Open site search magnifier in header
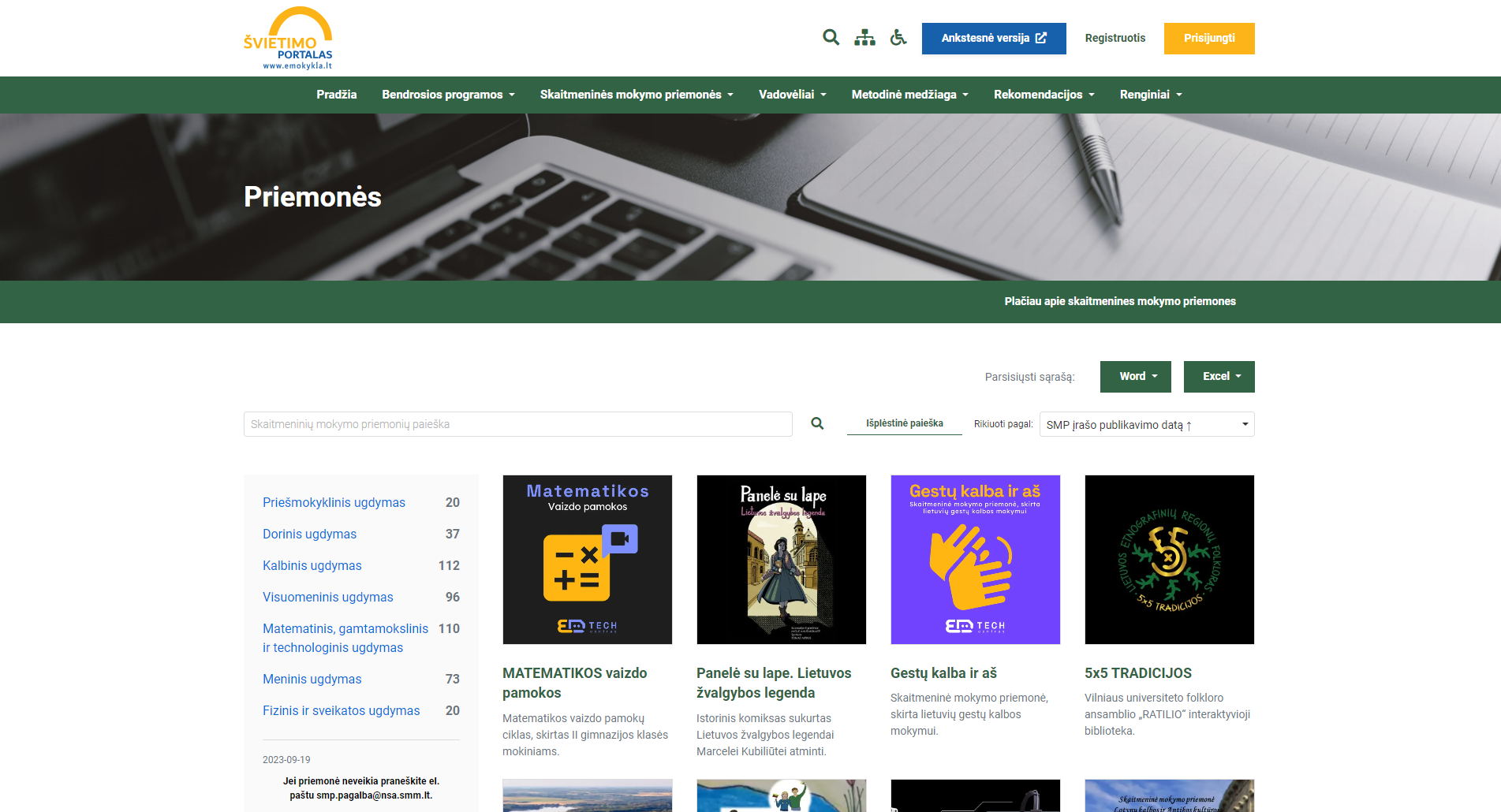 click(831, 38)
